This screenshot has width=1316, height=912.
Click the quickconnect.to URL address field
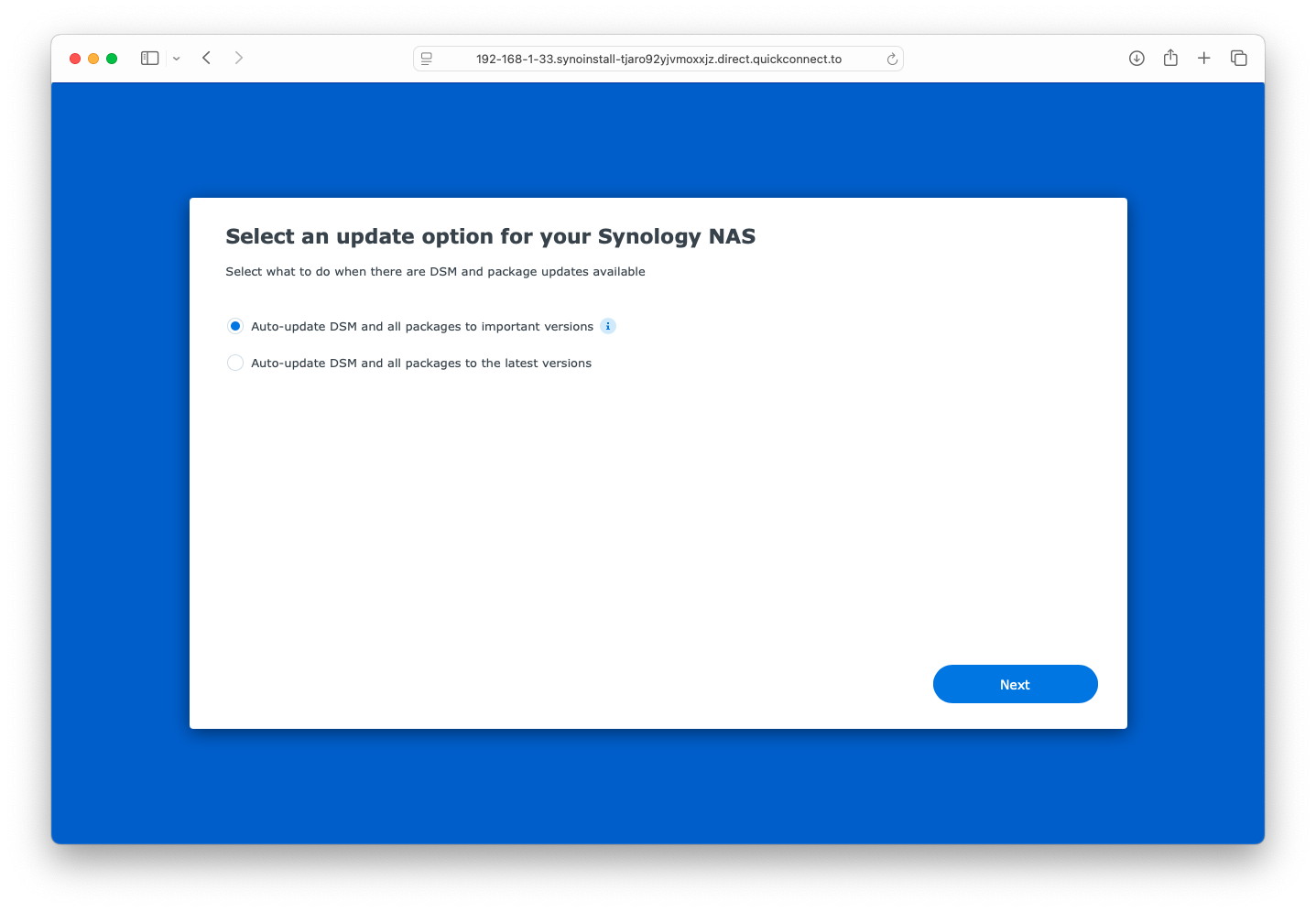click(x=658, y=59)
